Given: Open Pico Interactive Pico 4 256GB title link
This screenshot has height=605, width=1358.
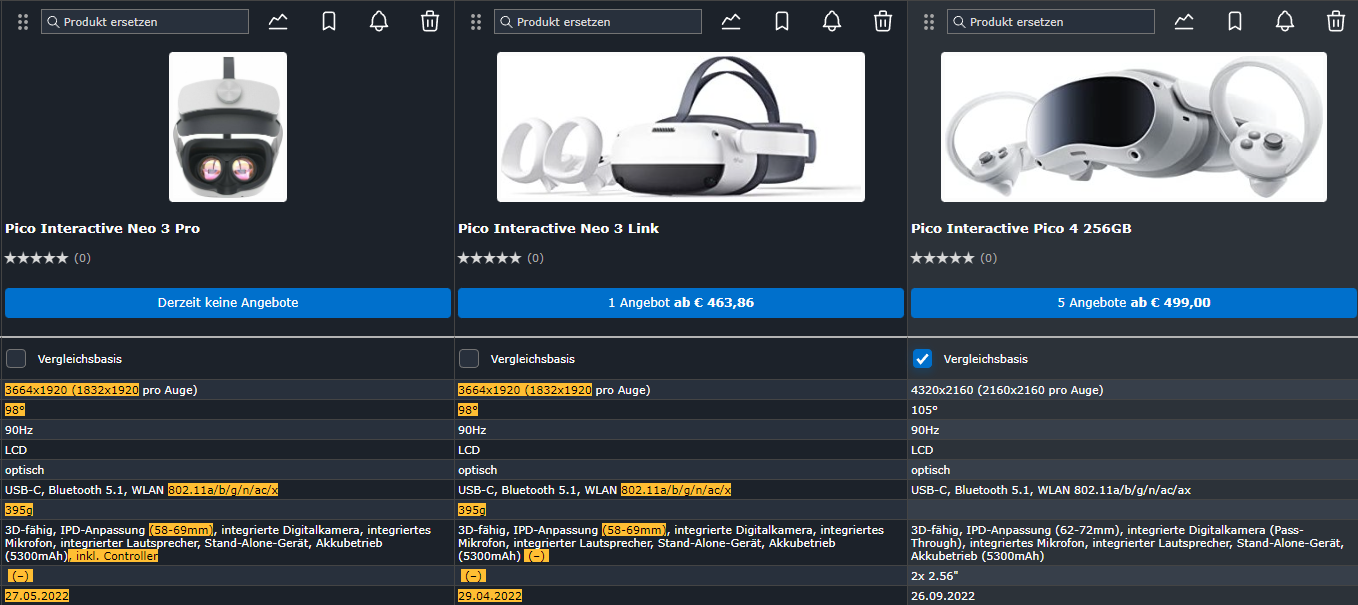Looking at the screenshot, I should click(1021, 229).
